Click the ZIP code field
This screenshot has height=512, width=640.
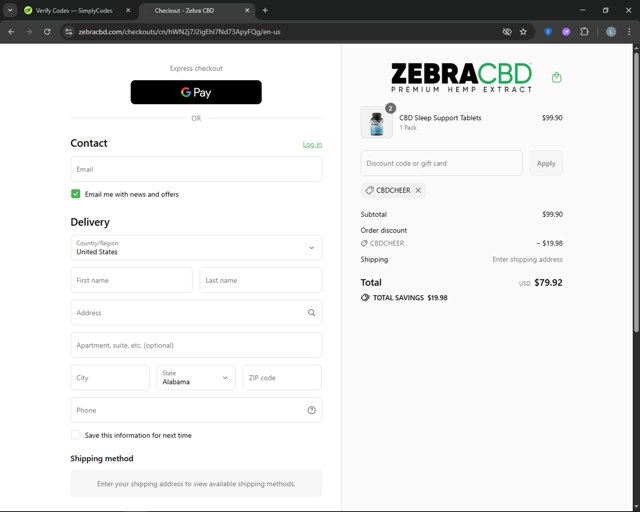coord(282,378)
